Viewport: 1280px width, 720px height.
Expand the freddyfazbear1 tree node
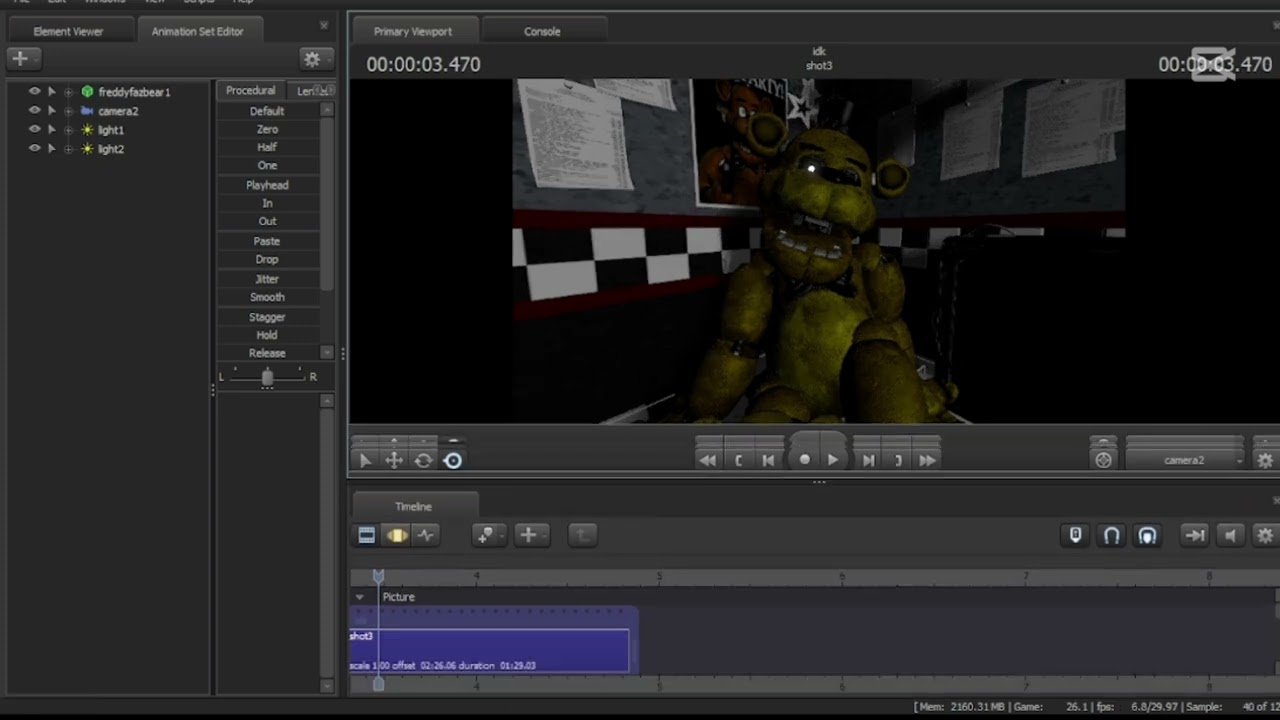[x=69, y=92]
